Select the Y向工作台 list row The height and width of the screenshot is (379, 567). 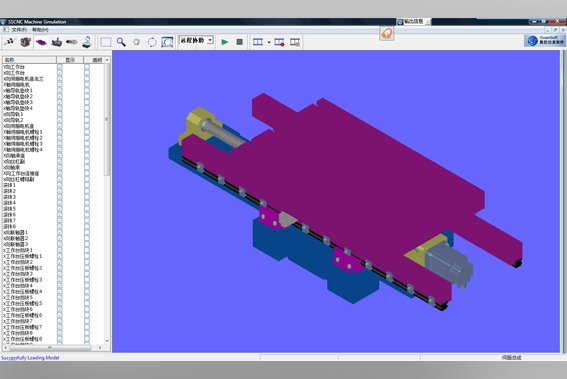(x=14, y=67)
